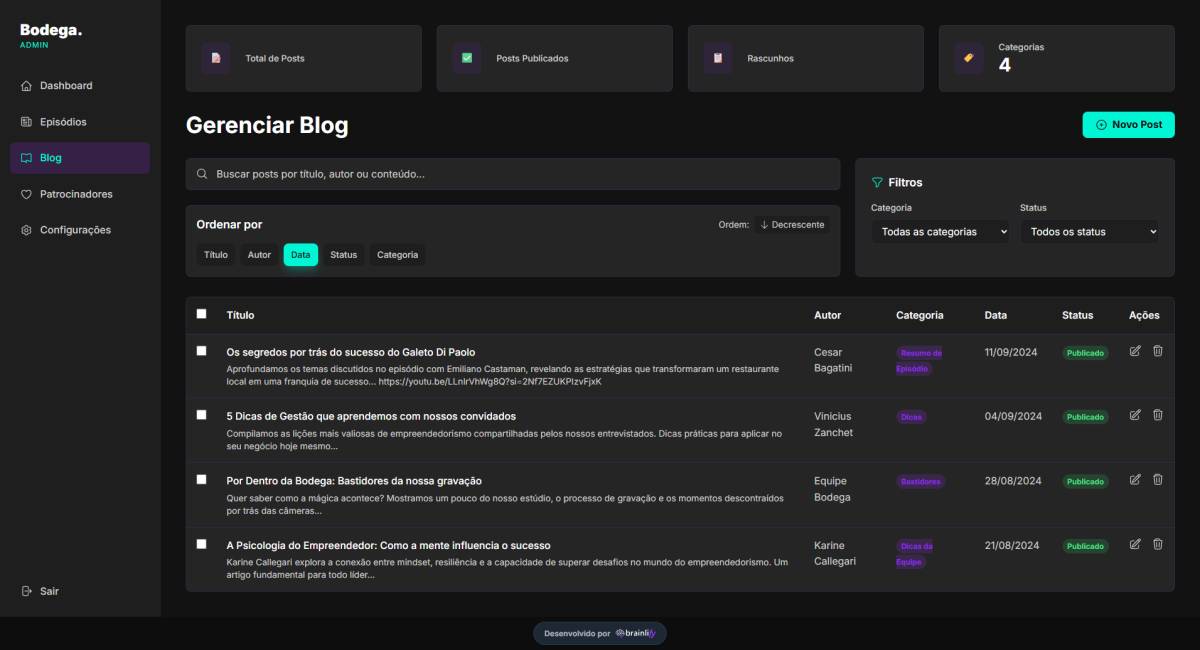This screenshot has width=1200, height=650.
Task: Check the Galeto Di Paolo post row
Action: tap(201, 351)
